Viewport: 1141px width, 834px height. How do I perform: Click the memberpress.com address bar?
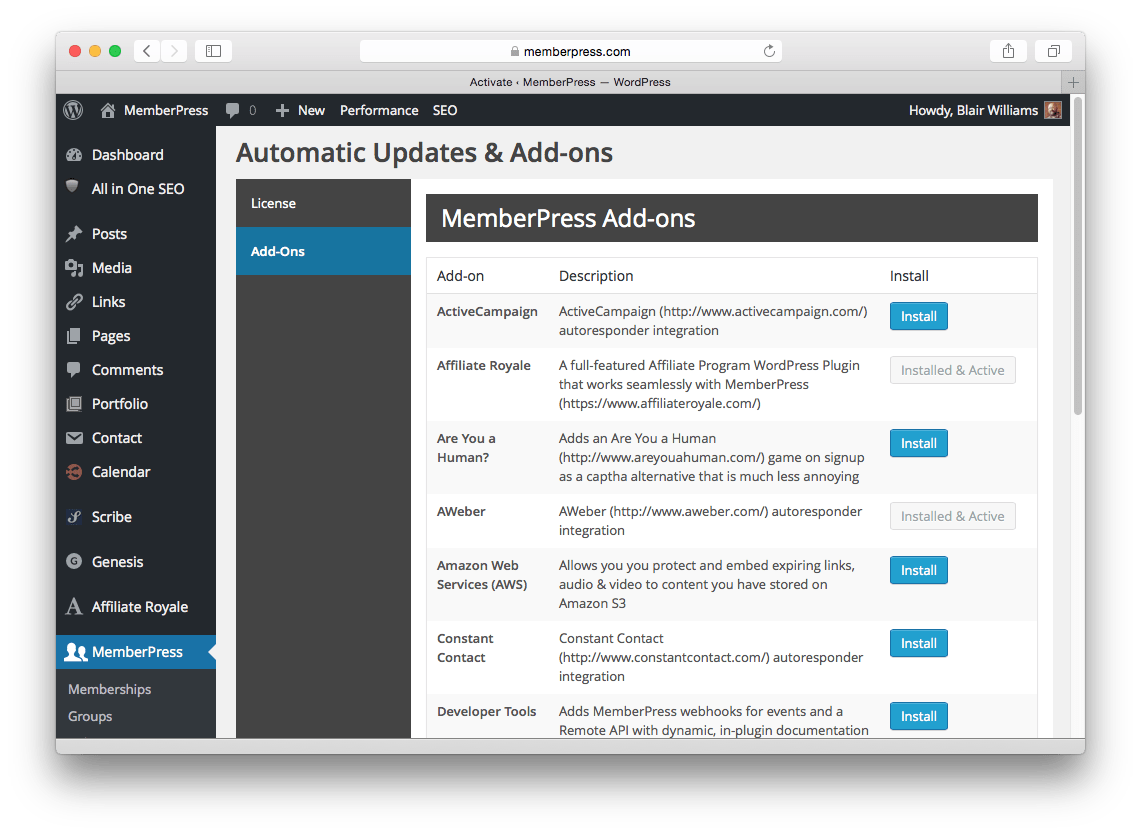(x=570, y=51)
